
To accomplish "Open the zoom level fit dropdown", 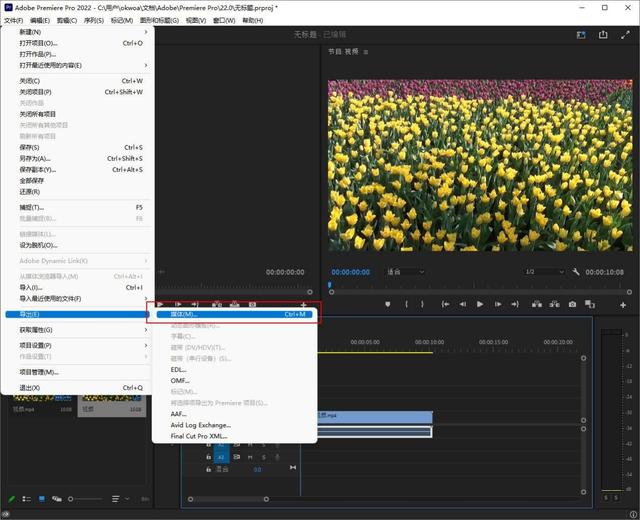I will coord(405,272).
